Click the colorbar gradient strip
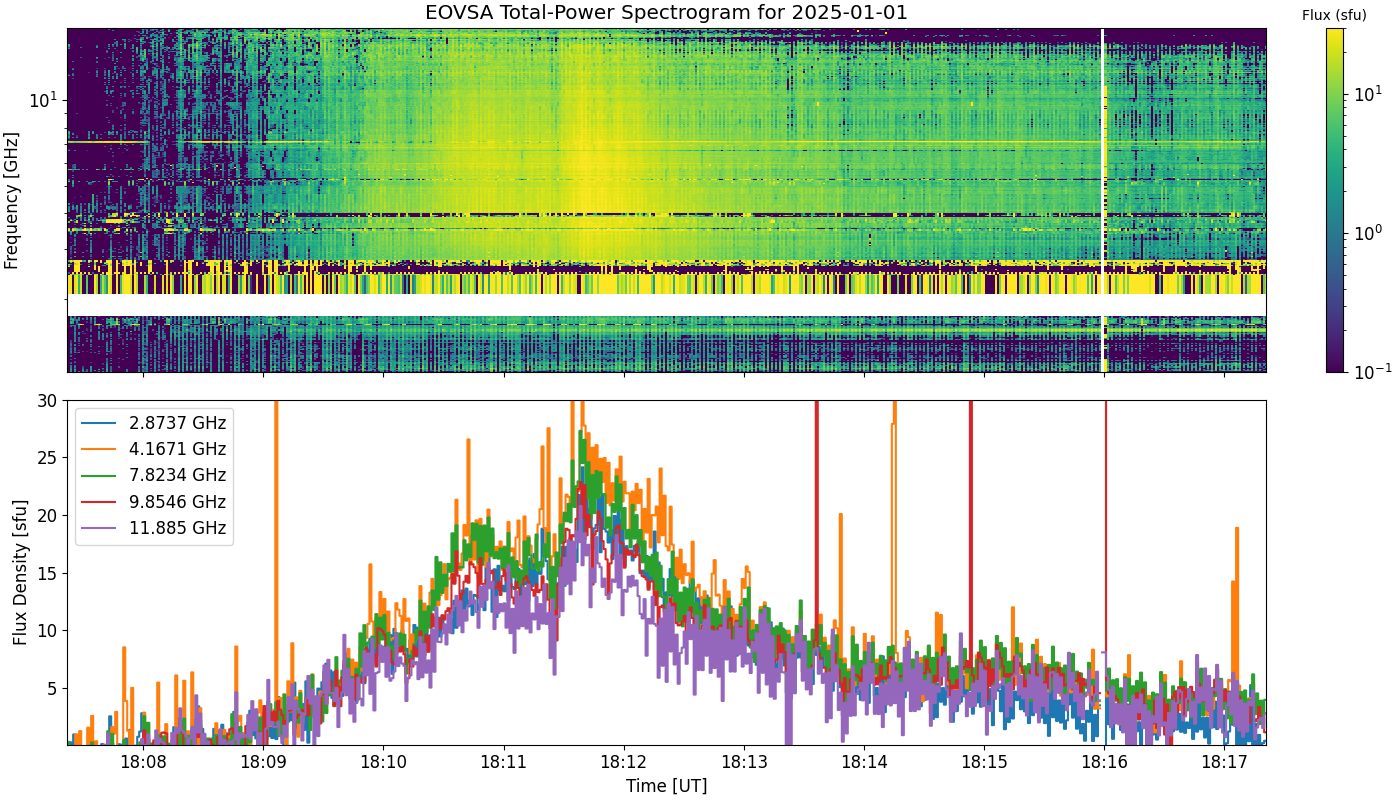 pyautogui.click(x=1334, y=200)
